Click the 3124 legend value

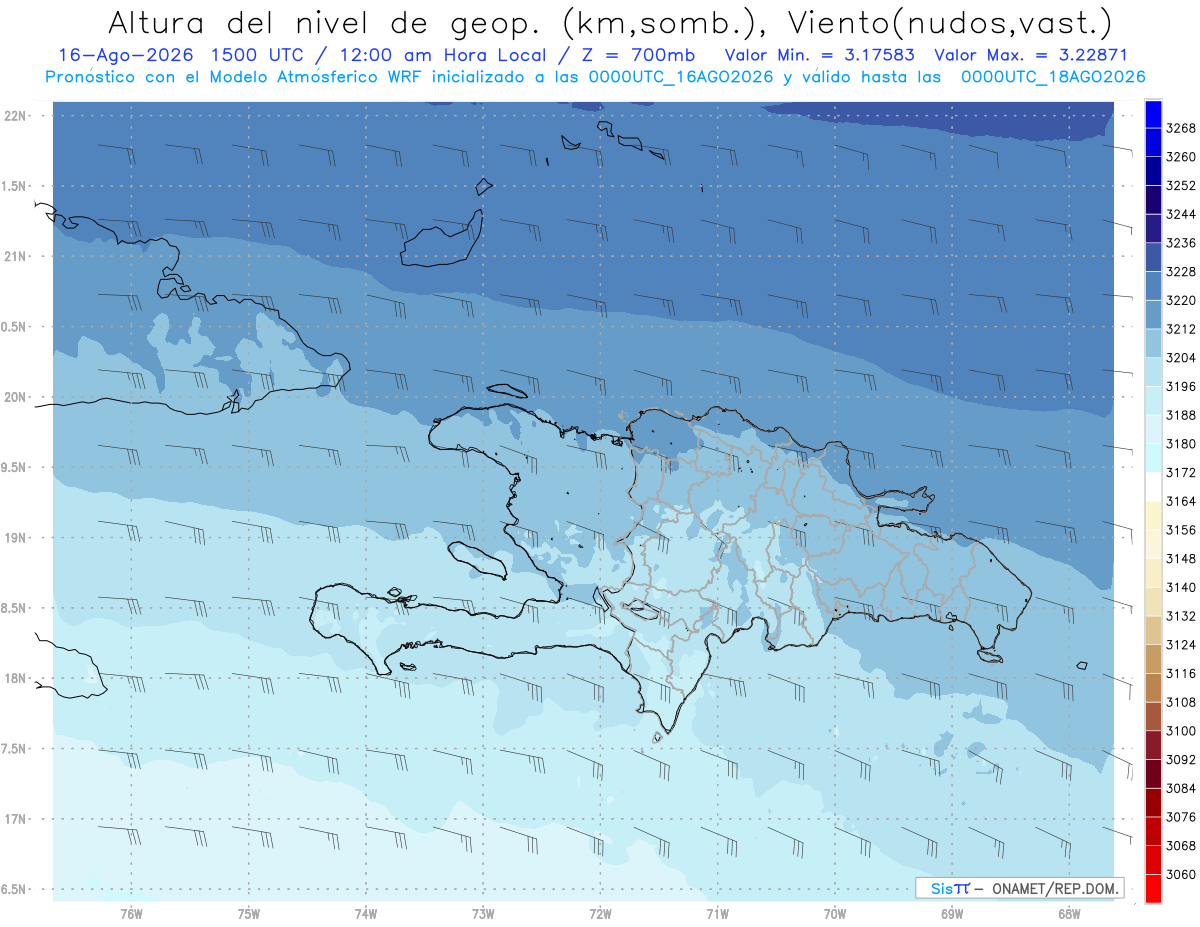[x=1181, y=644]
